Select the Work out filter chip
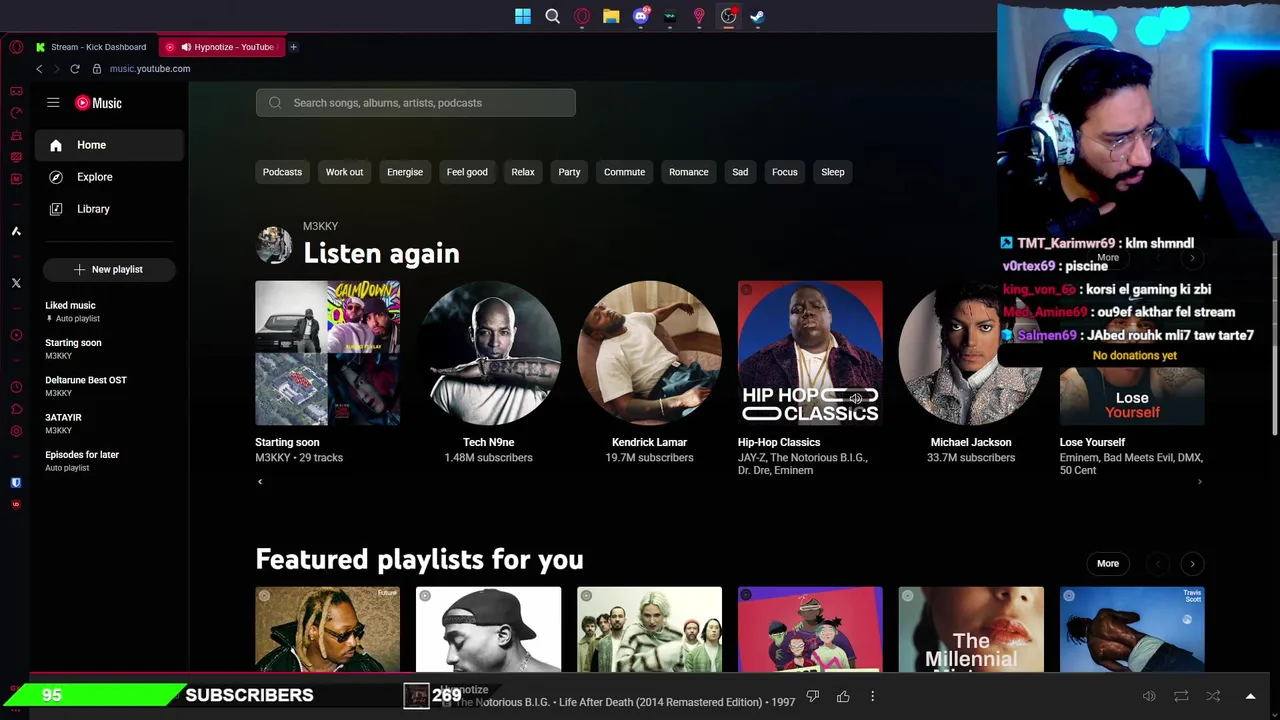This screenshot has height=720, width=1280. [x=344, y=172]
